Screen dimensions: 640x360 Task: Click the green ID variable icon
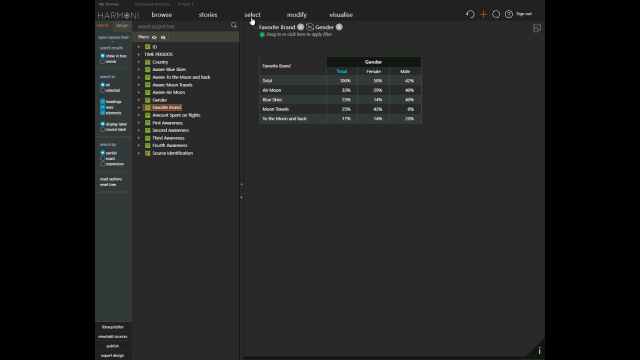148,47
